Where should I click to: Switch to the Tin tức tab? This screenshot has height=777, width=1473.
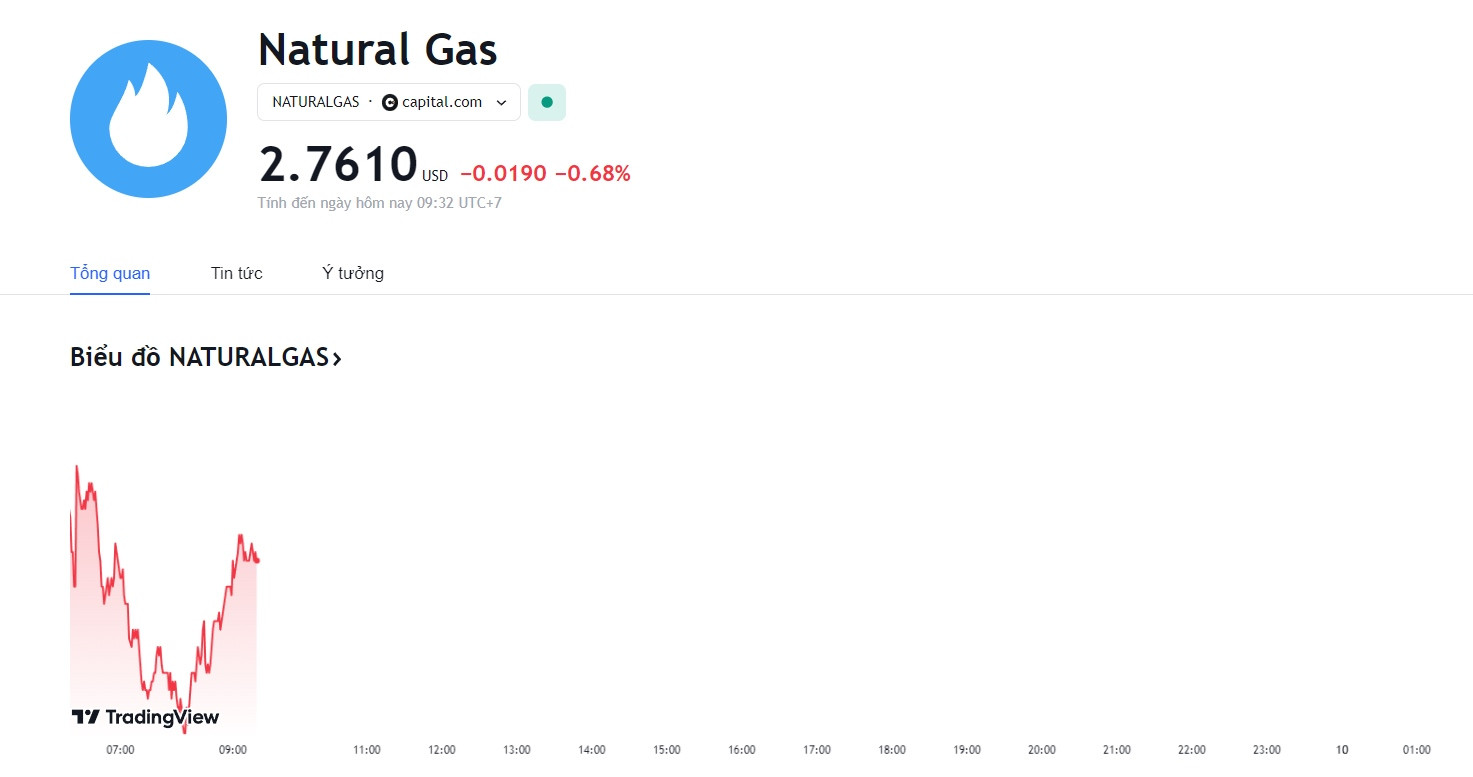pos(237,273)
